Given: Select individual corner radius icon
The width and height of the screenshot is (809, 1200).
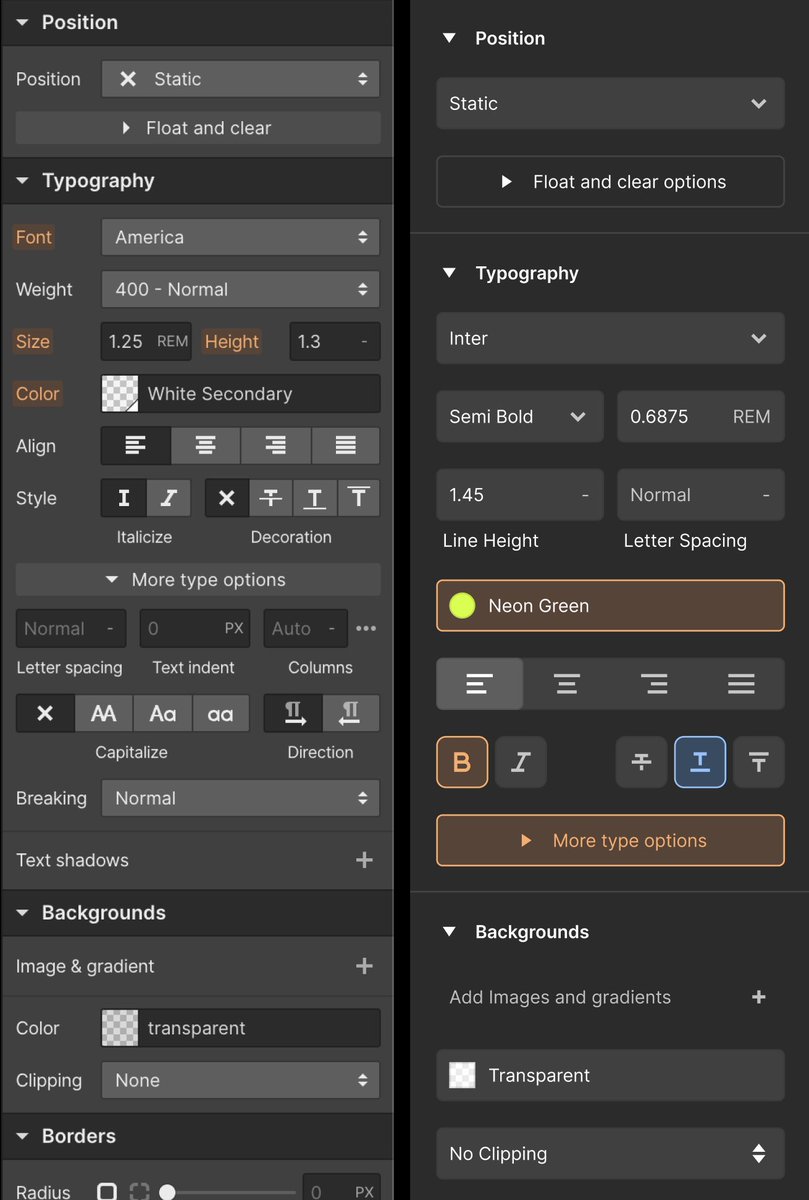Looking at the screenshot, I should click(x=139, y=1192).
